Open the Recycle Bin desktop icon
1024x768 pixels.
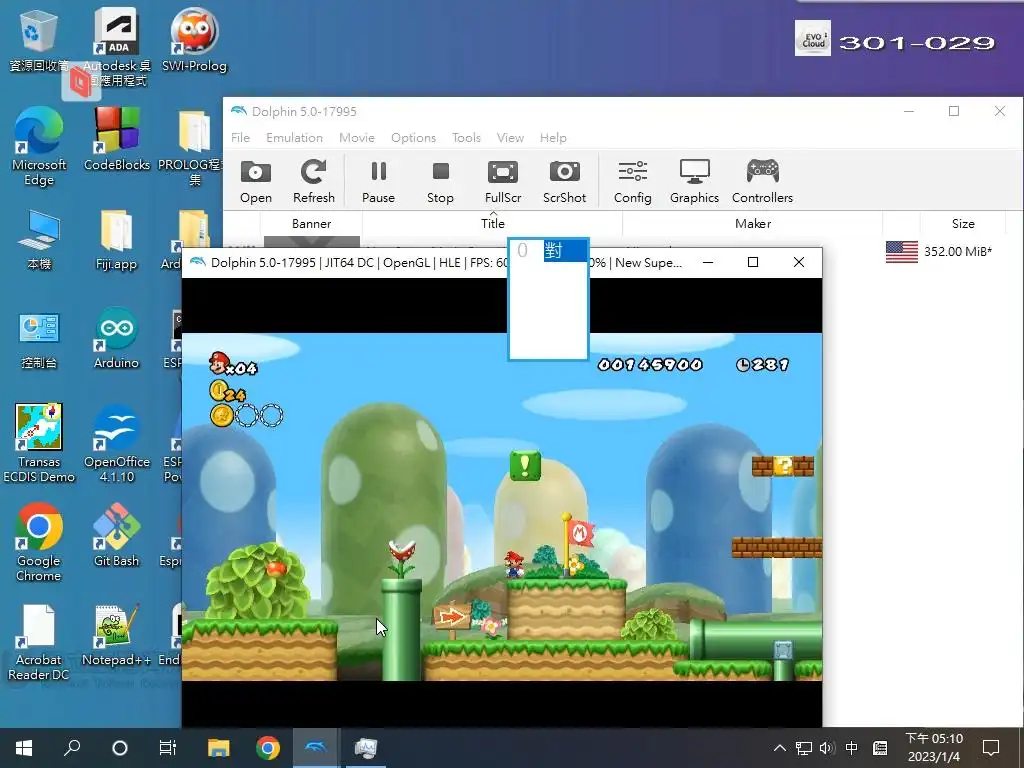38,40
